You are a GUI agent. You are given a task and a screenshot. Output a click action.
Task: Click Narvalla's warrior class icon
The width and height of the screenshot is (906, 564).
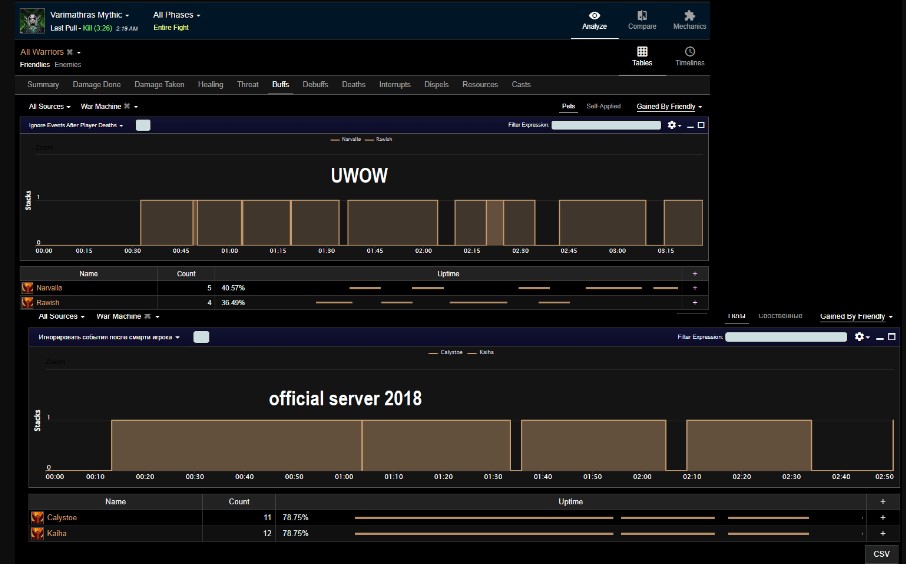click(x=27, y=287)
